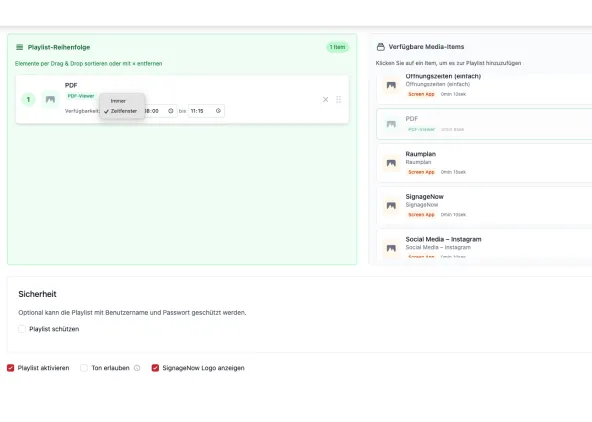Grab the drag handle of the PDF item
Image resolution: width=592 pixels, height=422 pixels.
point(338,100)
